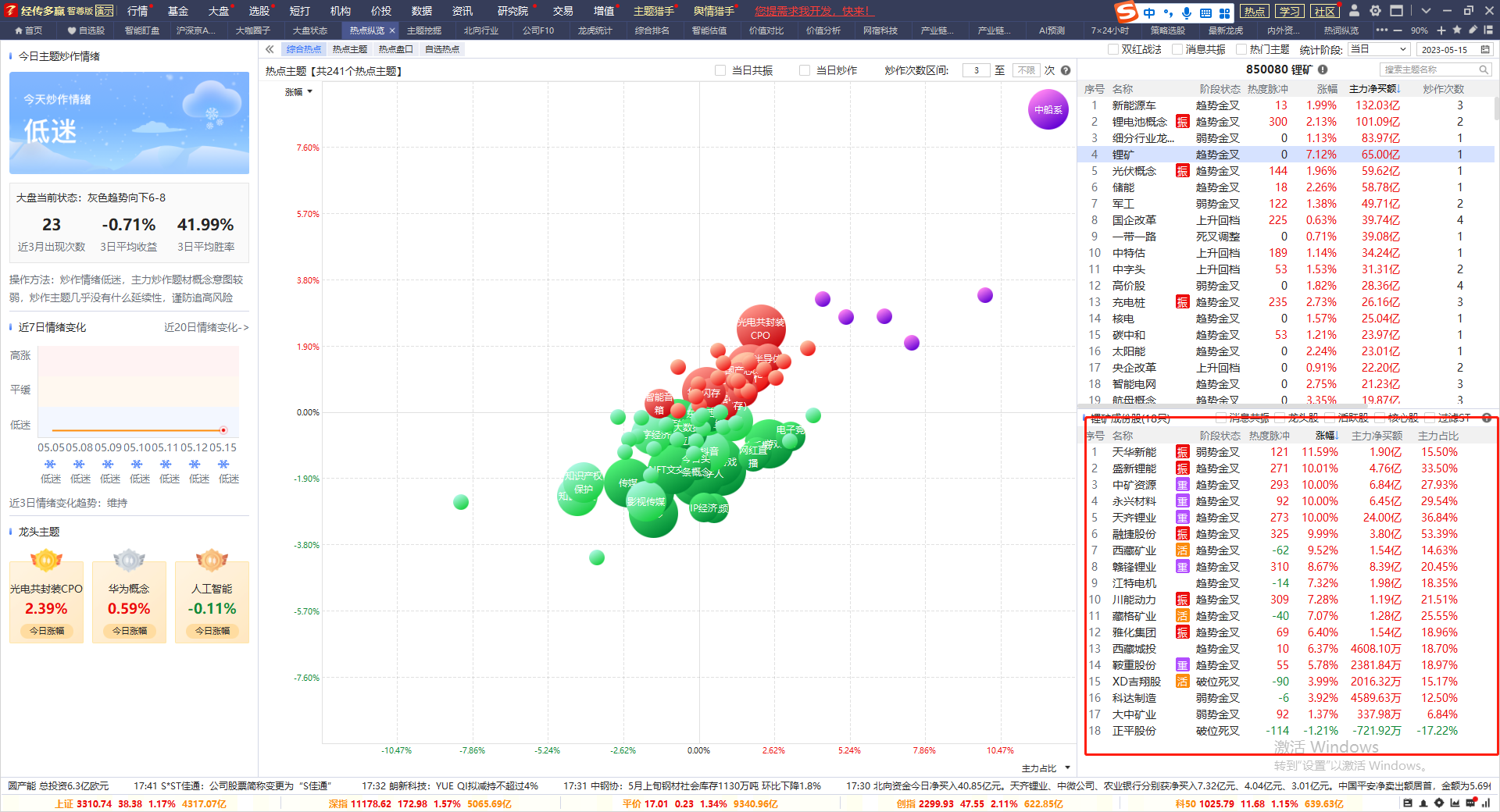Click the help icon next to 过滤ST

click(x=1487, y=418)
